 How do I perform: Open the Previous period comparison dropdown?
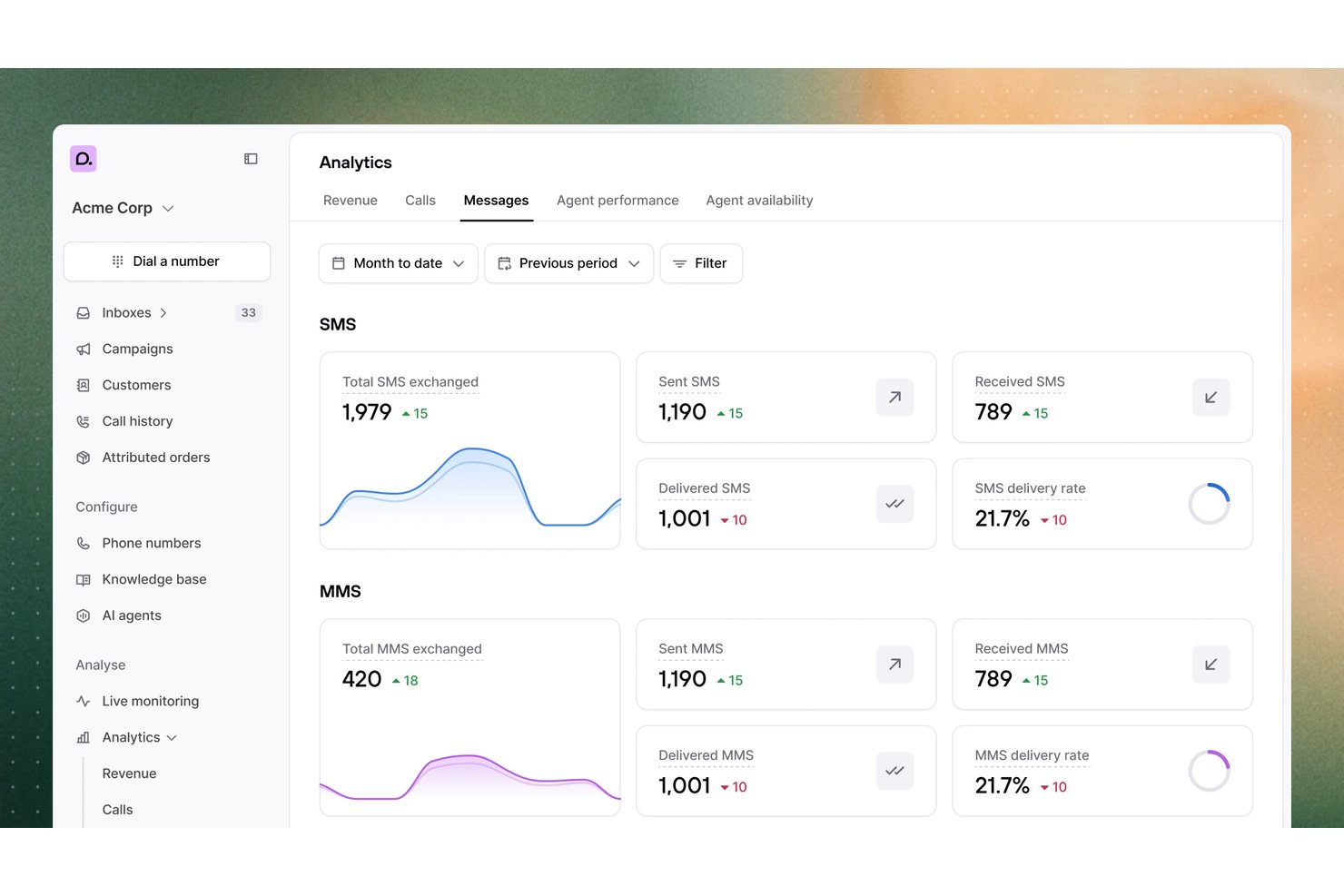[x=569, y=263]
